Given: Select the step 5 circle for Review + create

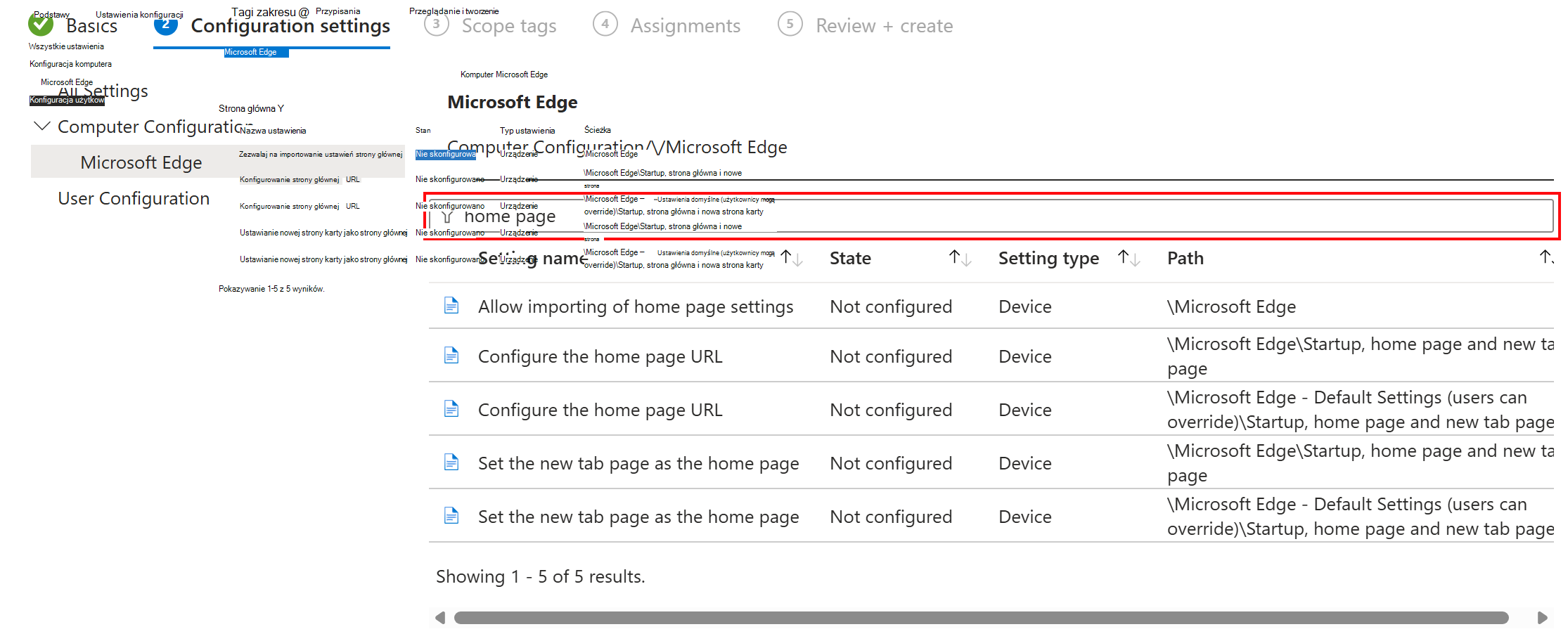Looking at the screenshot, I should pos(790,25).
